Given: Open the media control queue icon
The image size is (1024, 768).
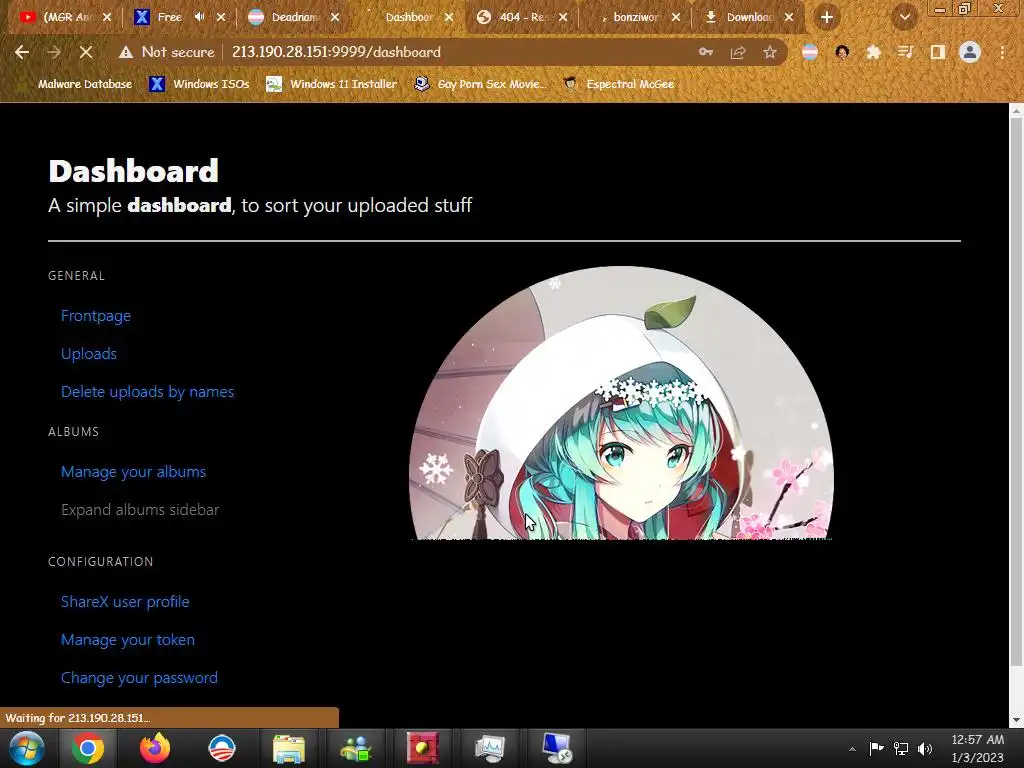Looking at the screenshot, I should click(x=905, y=52).
